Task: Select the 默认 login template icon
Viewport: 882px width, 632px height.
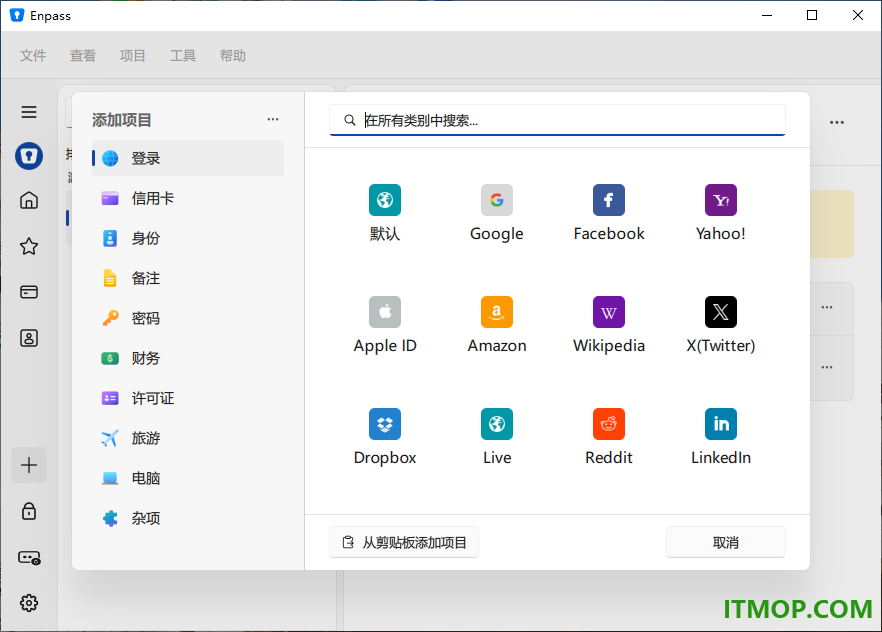Action: [x=385, y=200]
